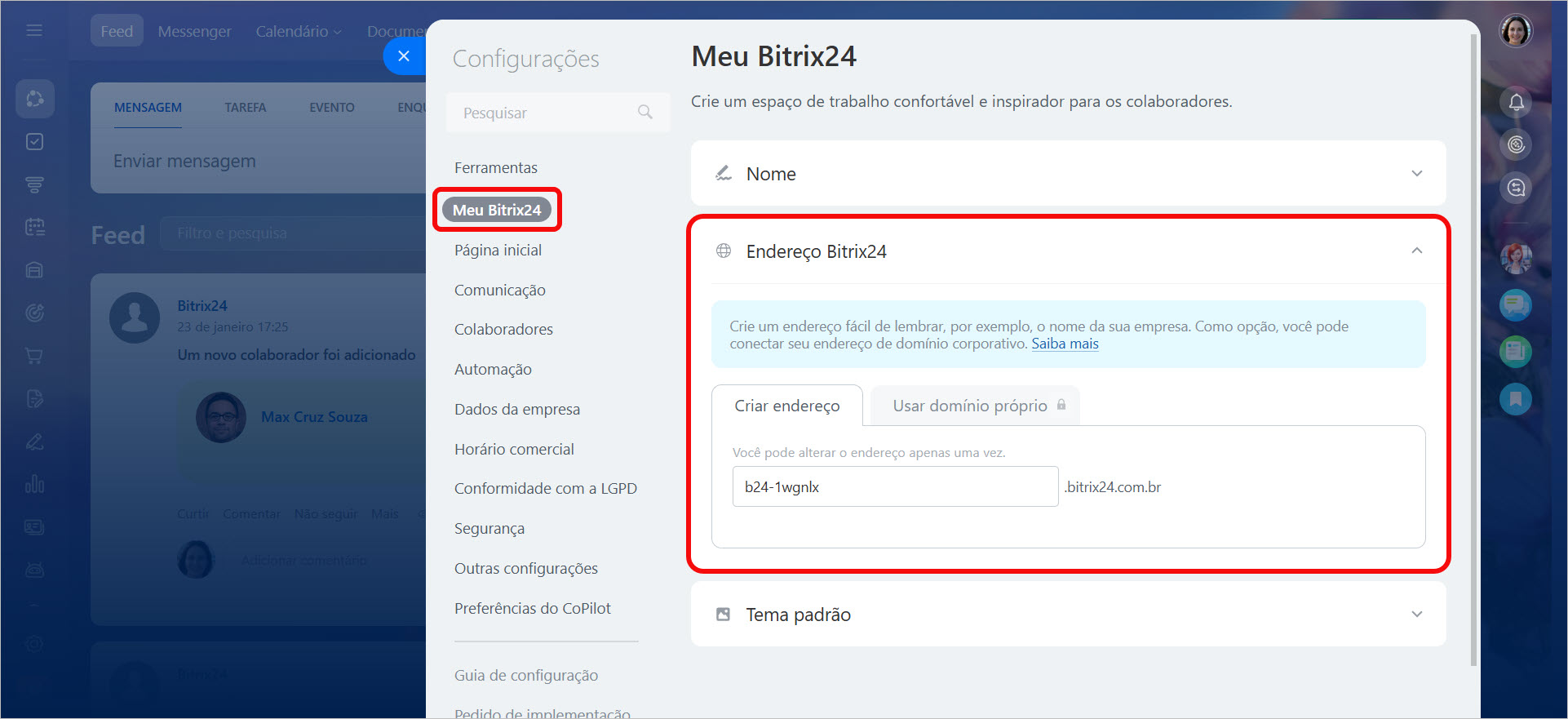This screenshot has height=719, width=1568.
Task: Open the robot automation icon in left sidebar
Action: [x=35, y=570]
